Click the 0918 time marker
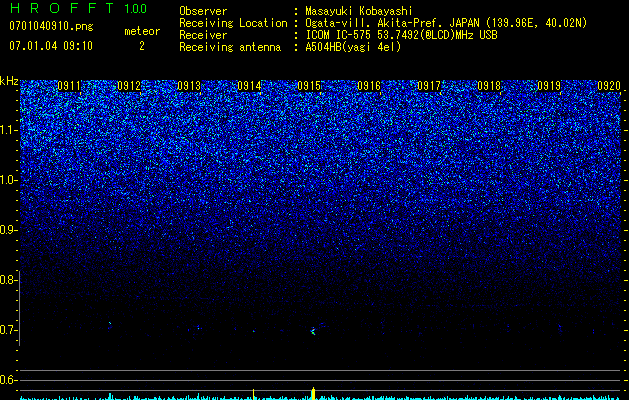Screen dimensions: 629x400 [489, 86]
